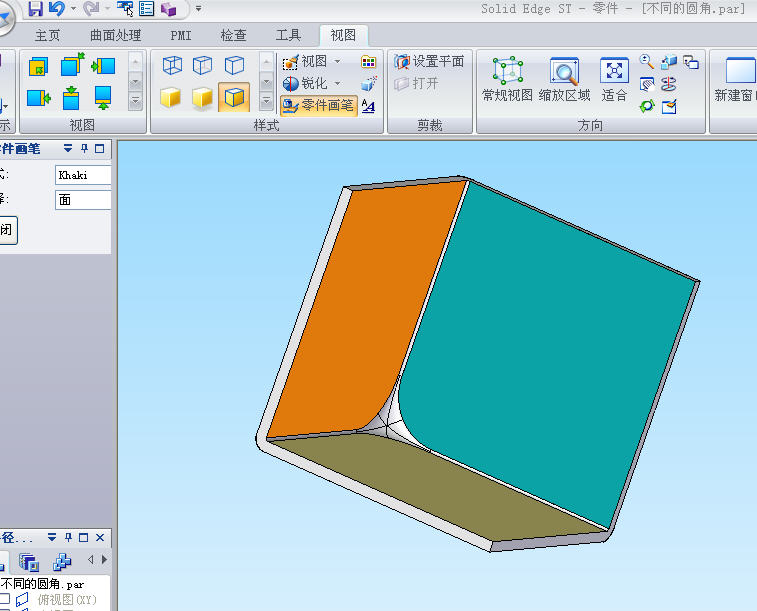The image size is (757, 611).
Task: Click the 关闭 close button in painter panel
Action: pyautogui.click(x=8, y=230)
